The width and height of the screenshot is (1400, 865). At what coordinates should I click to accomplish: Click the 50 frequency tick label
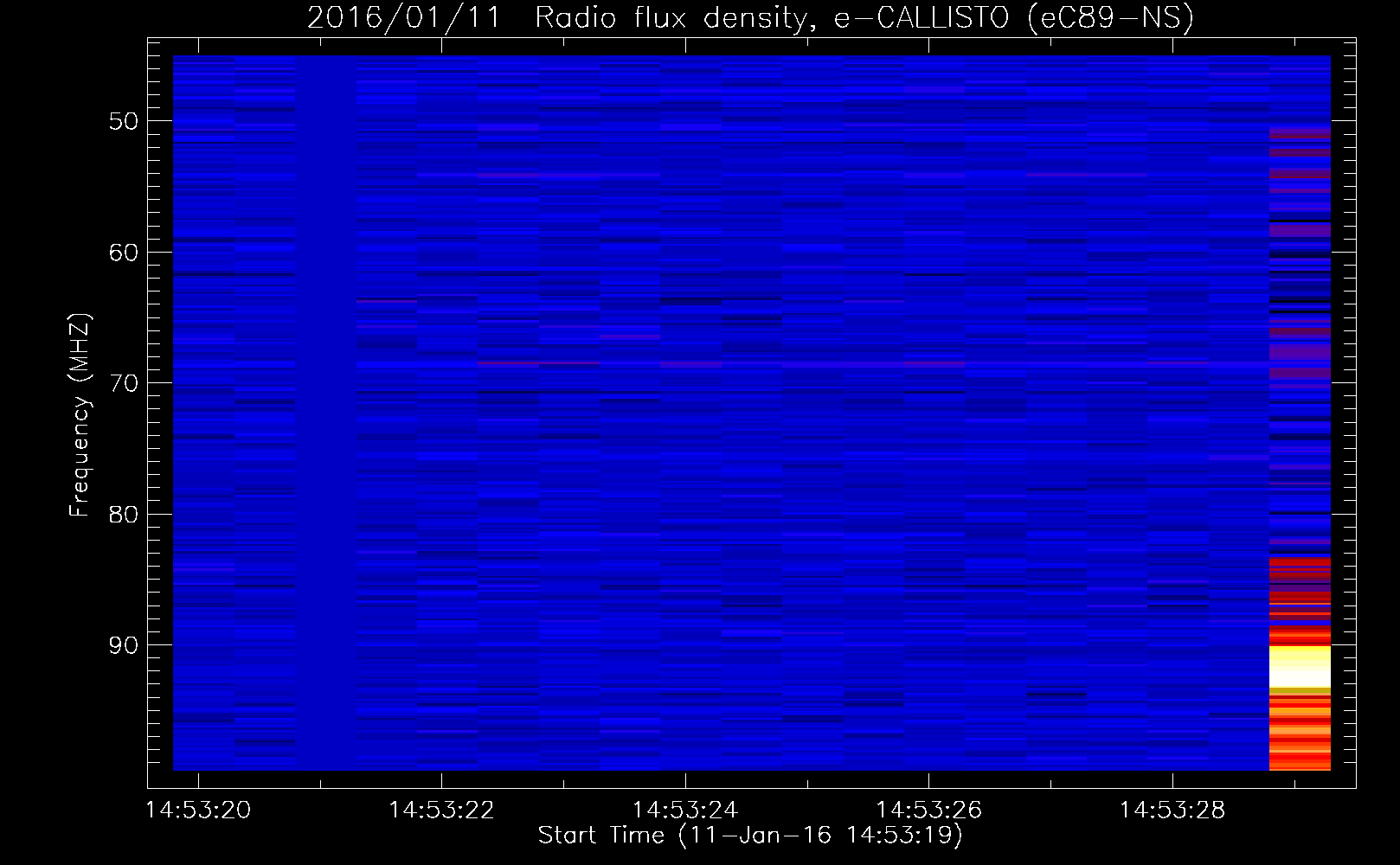pos(124,121)
